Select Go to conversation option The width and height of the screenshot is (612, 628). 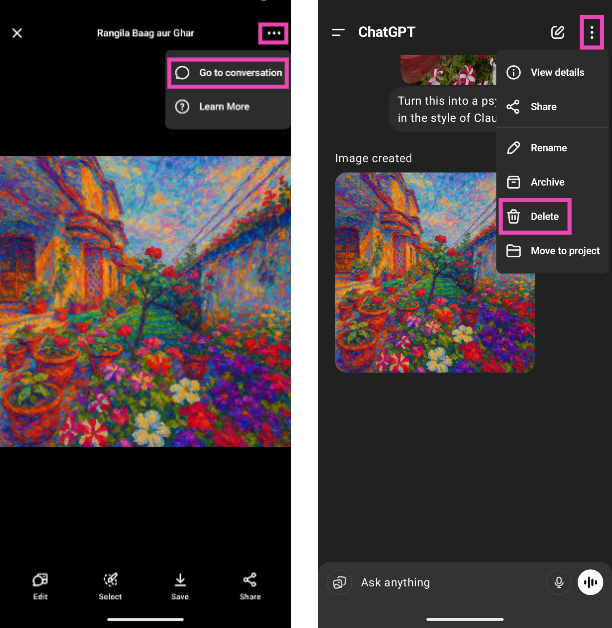pyautogui.click(x=228, y=73)
